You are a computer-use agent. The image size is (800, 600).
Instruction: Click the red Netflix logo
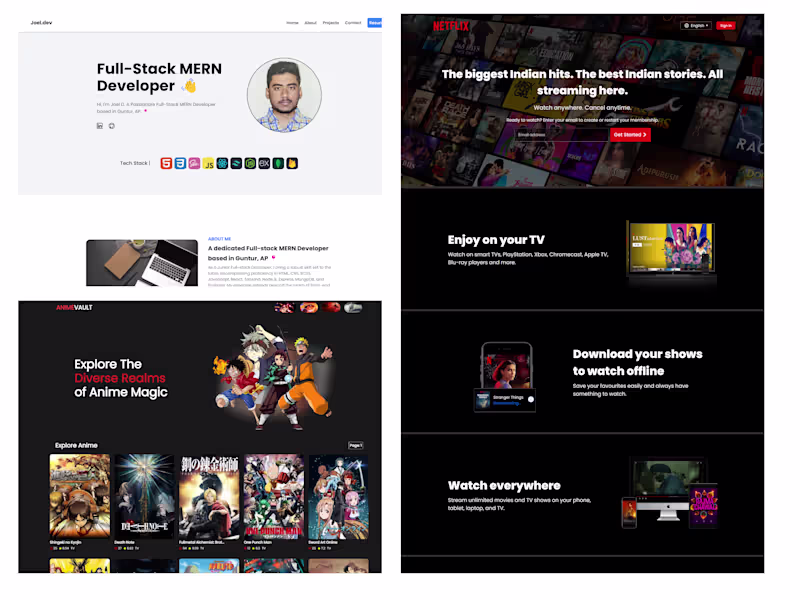[451, 26]
